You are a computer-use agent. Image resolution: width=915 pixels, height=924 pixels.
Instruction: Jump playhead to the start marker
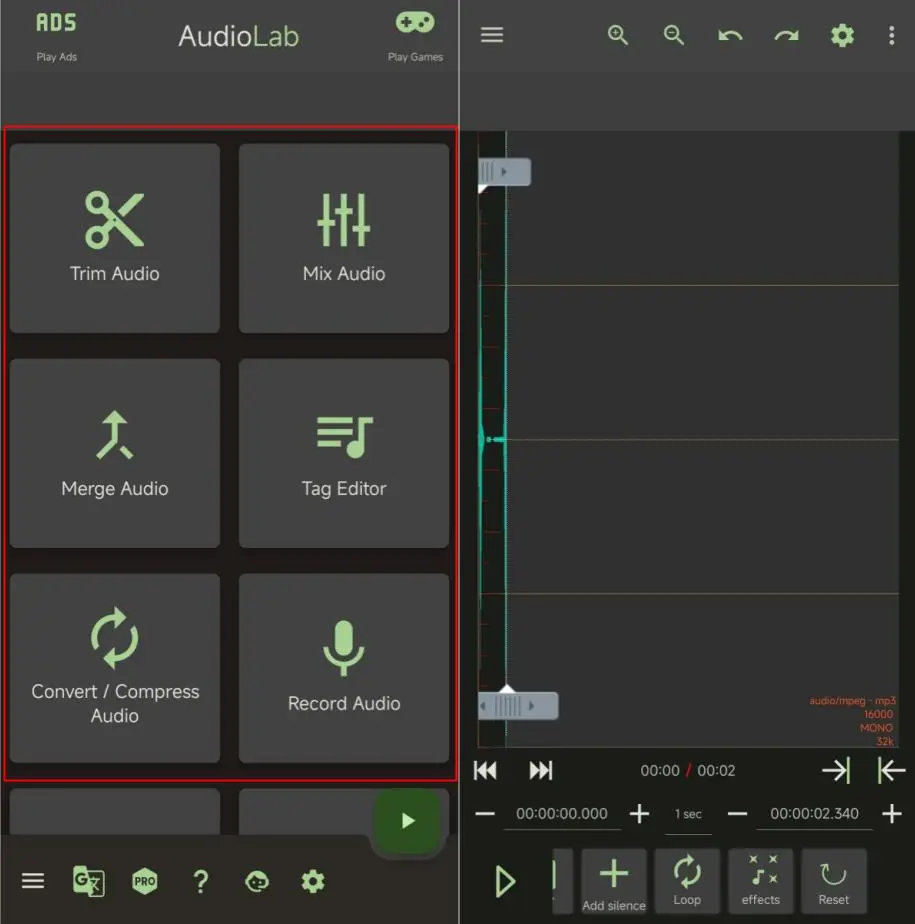tap(891, 770)
